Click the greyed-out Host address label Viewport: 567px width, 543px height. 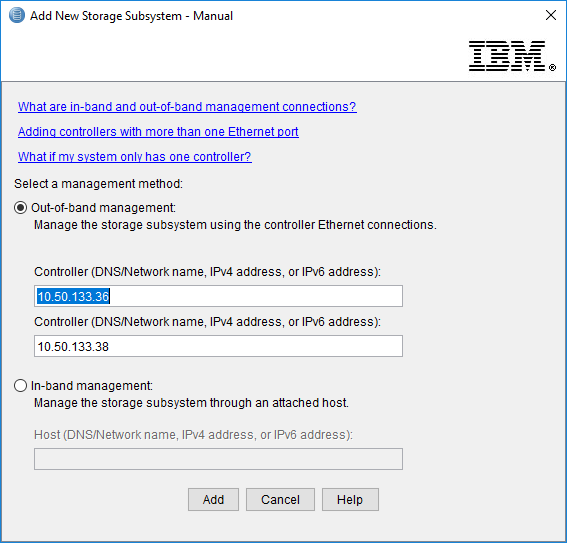point(193,435)
